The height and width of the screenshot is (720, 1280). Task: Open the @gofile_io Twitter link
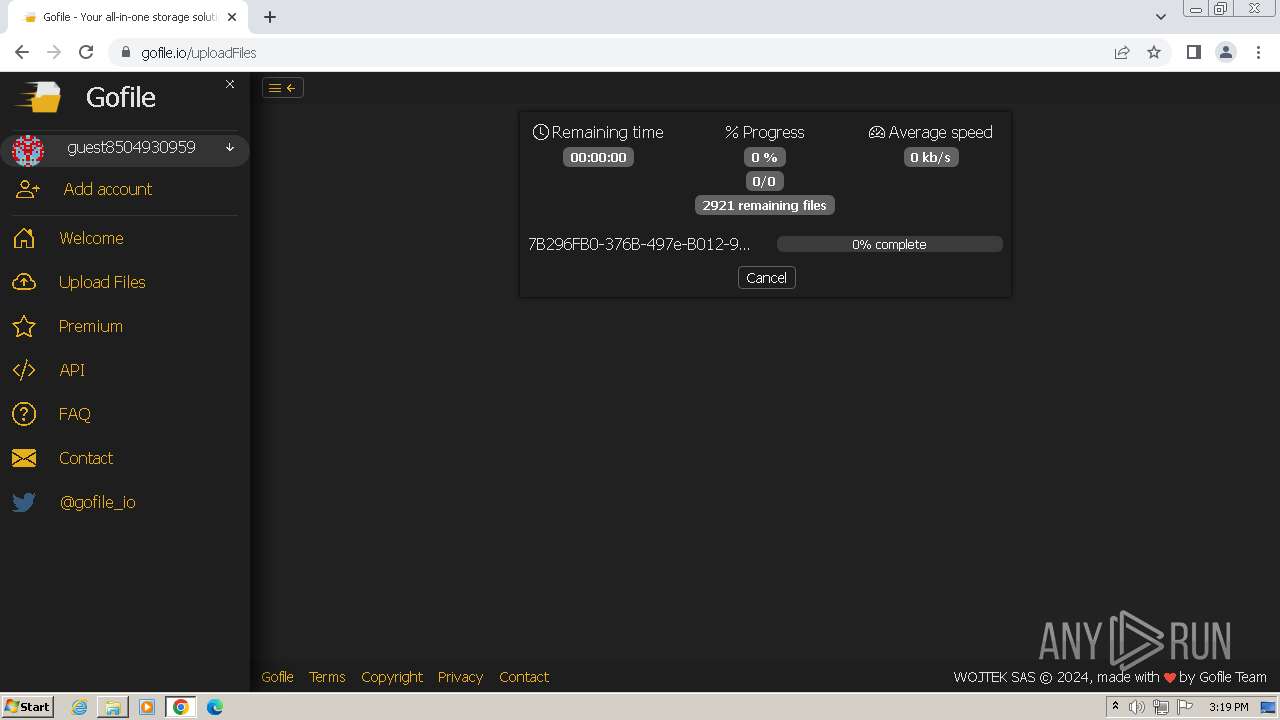[98, 502]
